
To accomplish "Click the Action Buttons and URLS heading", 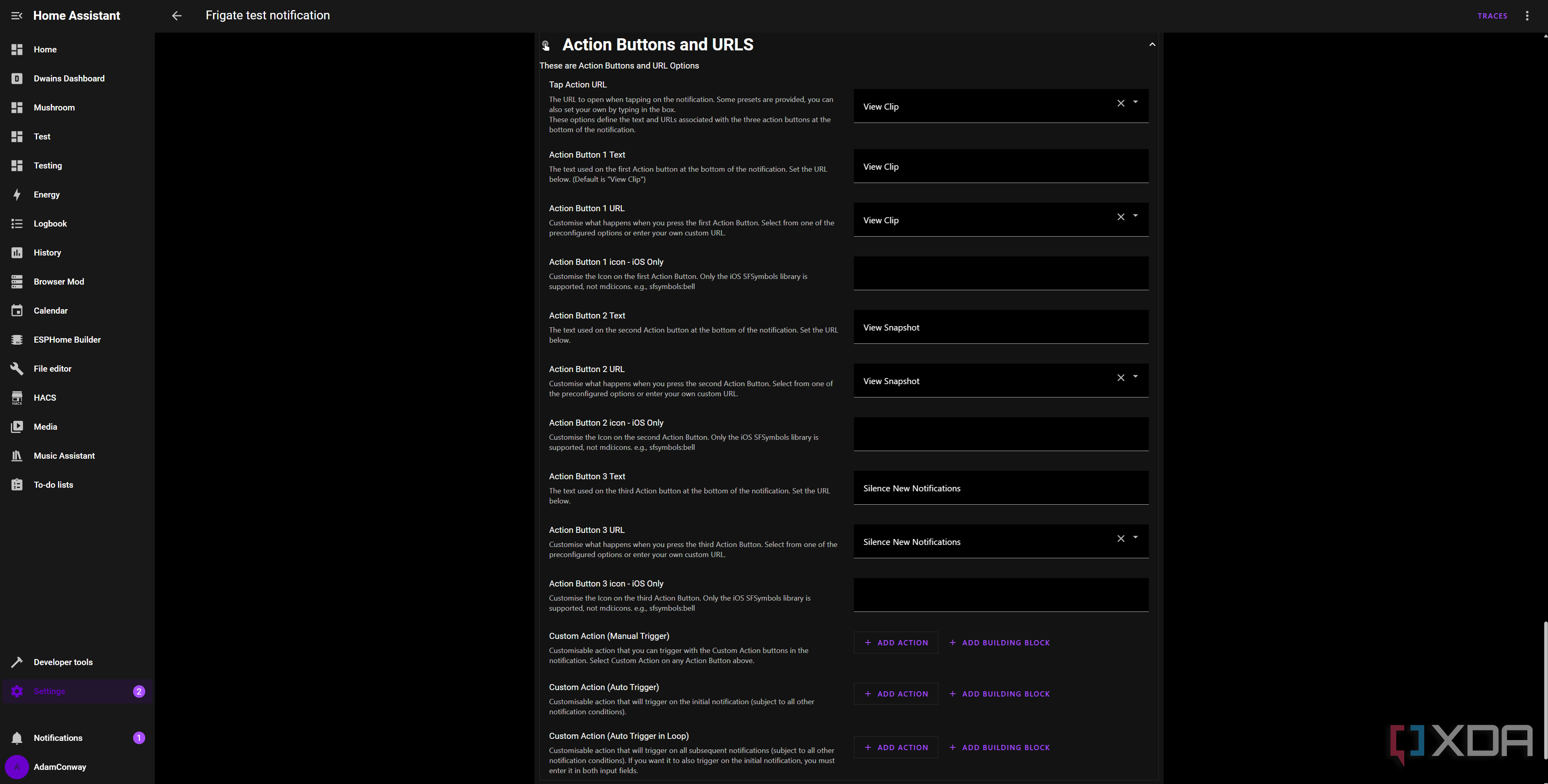I will (657, 44).
